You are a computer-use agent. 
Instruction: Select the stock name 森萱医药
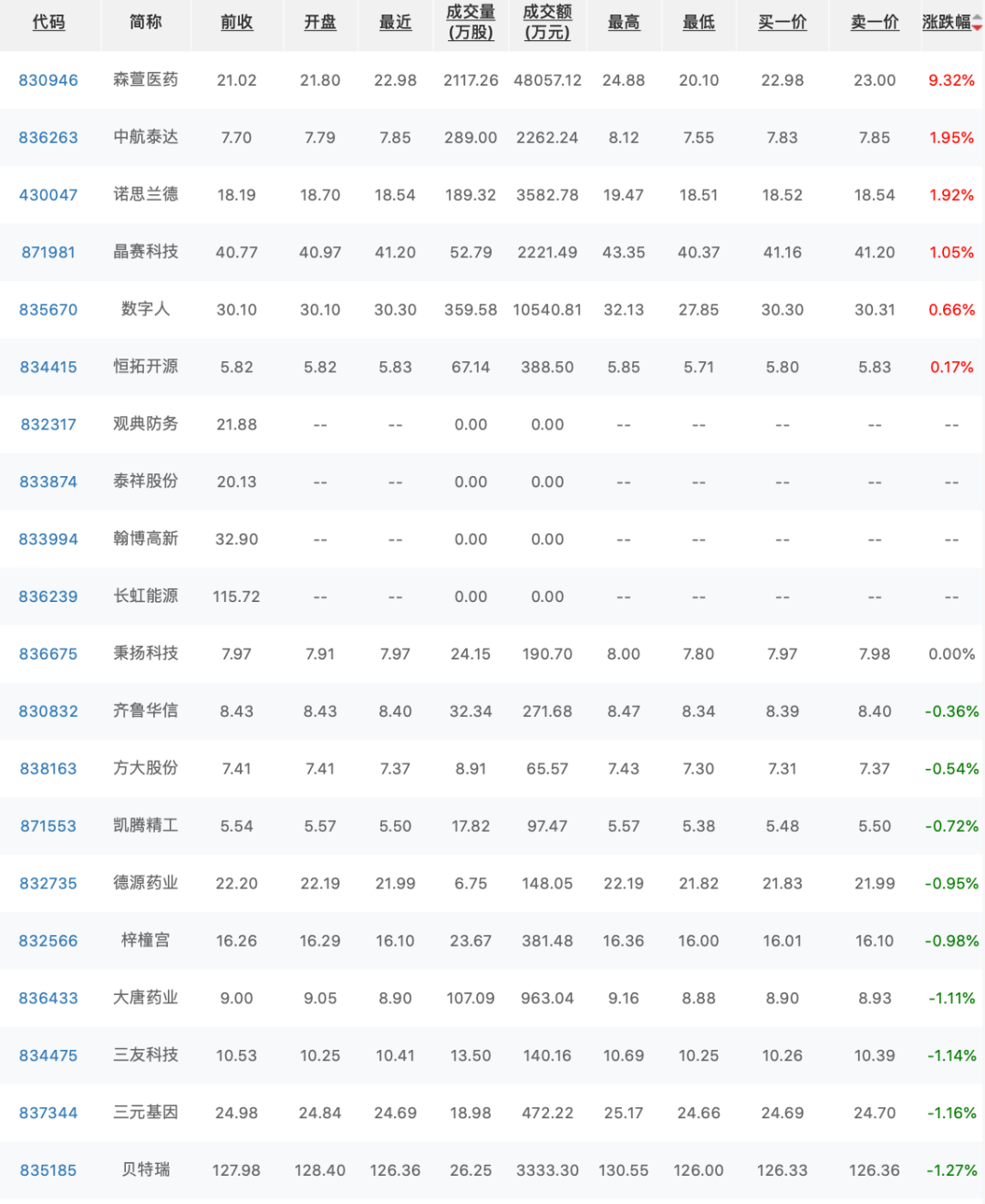pyautogui.click(x=146, y=79)
